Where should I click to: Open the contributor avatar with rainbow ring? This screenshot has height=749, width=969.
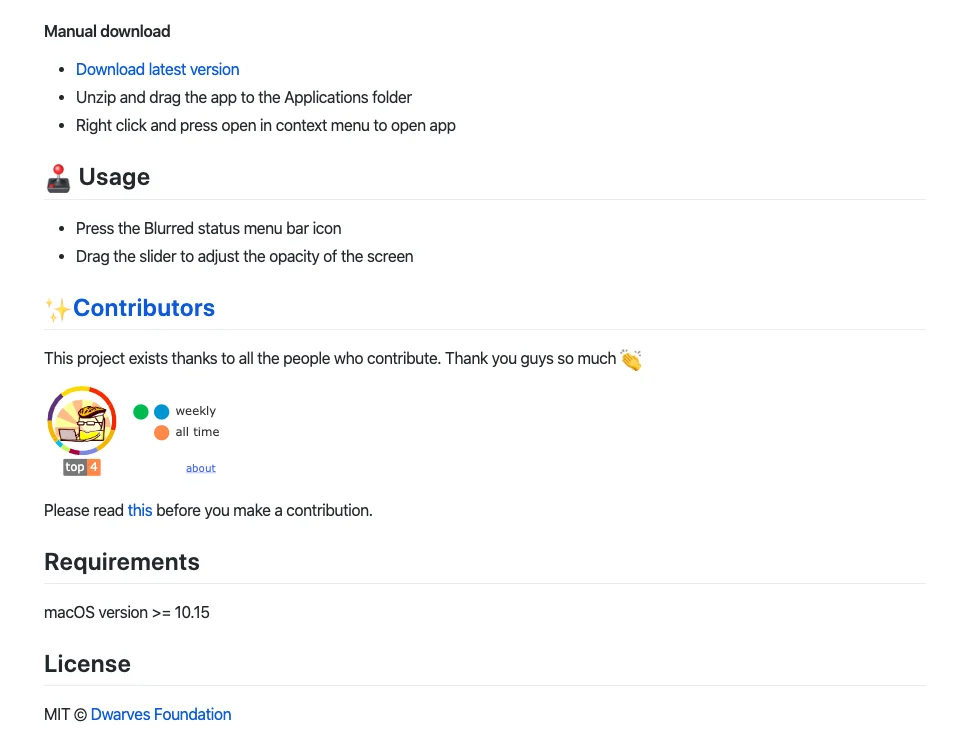[82, 420]
